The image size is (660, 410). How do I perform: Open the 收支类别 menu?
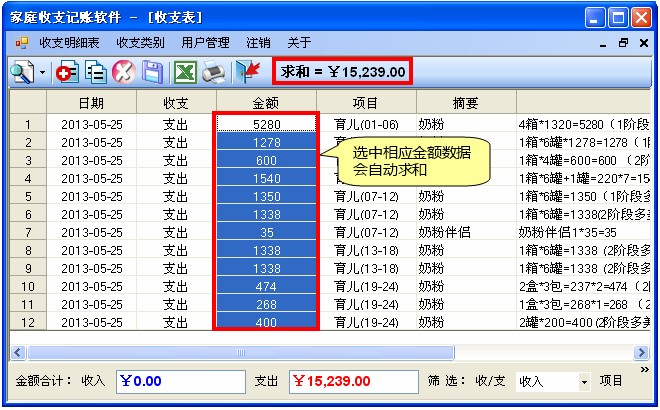pyautogui.click(x=140, y=43)
